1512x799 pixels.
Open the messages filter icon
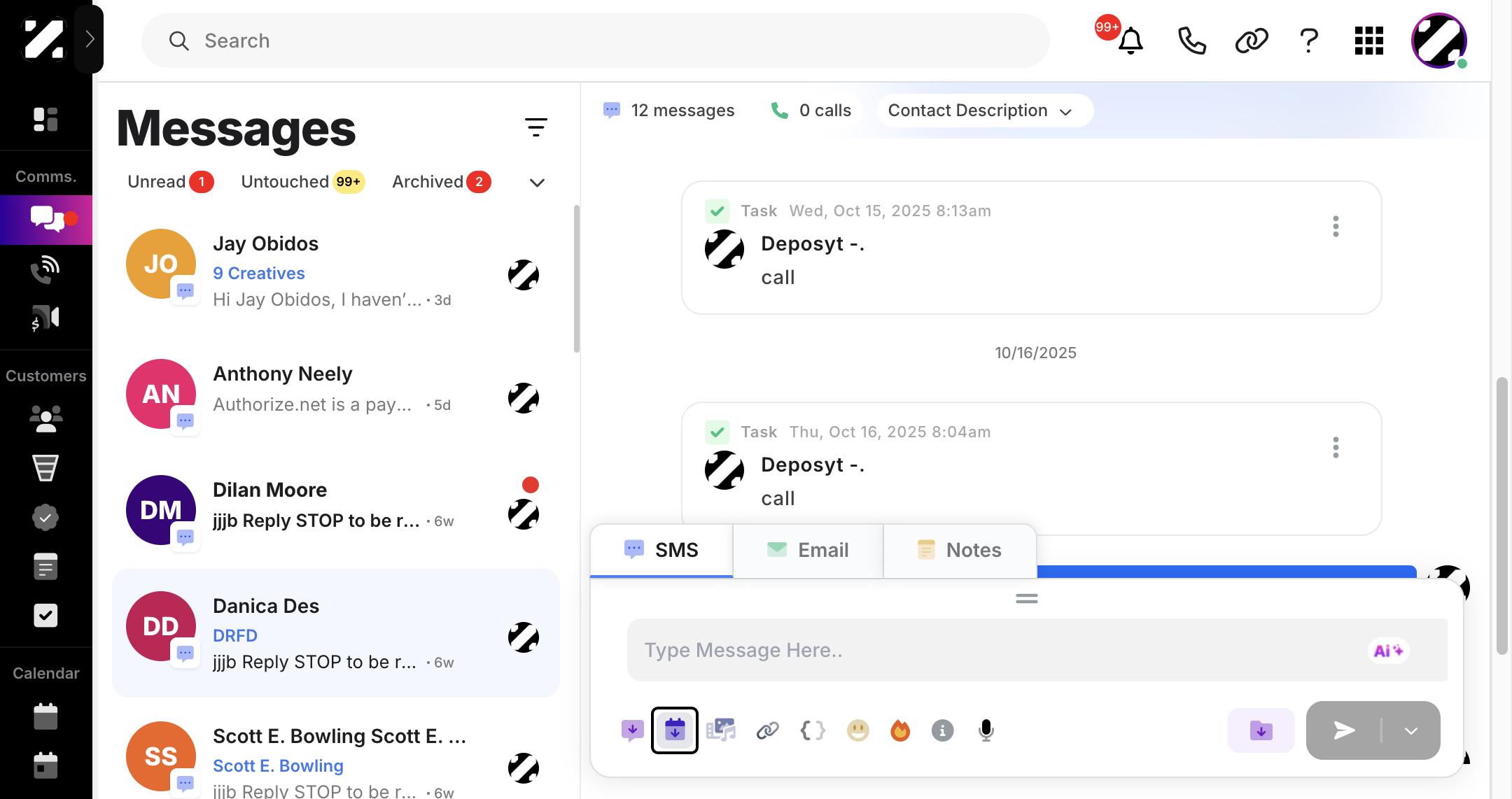pyautogui.click(x=536, y=127)
